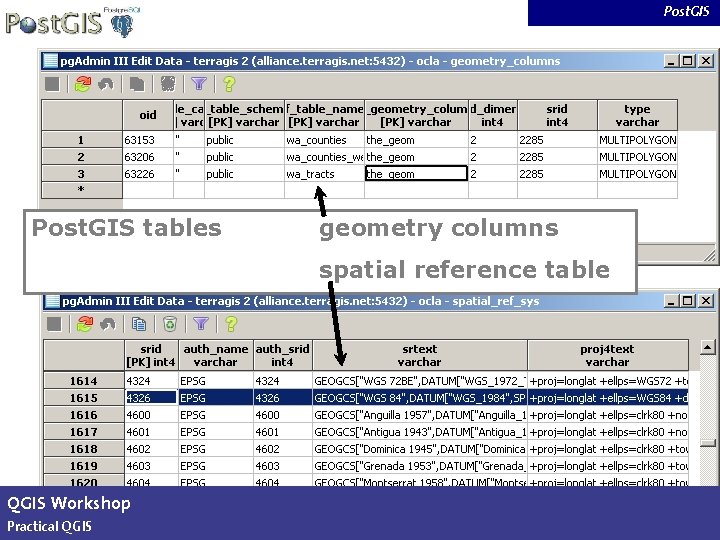Image resolution: width=720 pixels, height=540 pixels.
Task: Click geometry_columns window title bar icon
Action: [x=50, y=61]
